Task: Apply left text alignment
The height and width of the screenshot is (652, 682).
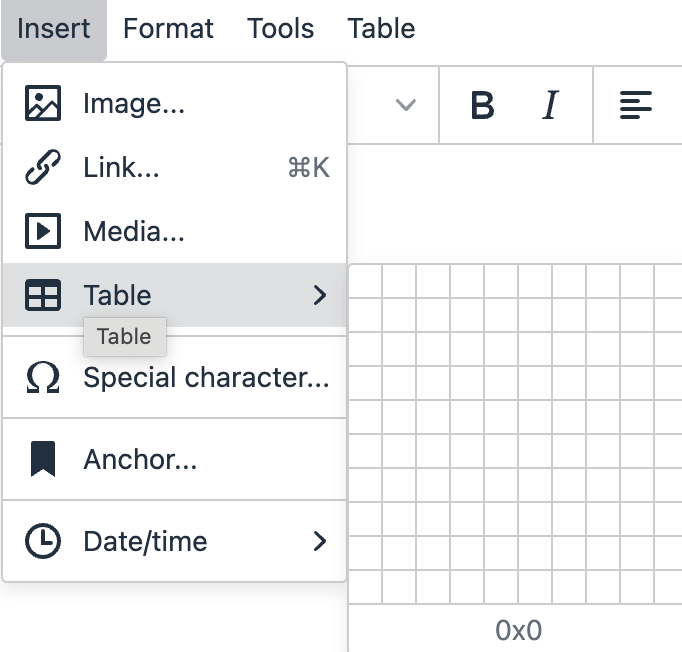Action: [x=635, y=105]
